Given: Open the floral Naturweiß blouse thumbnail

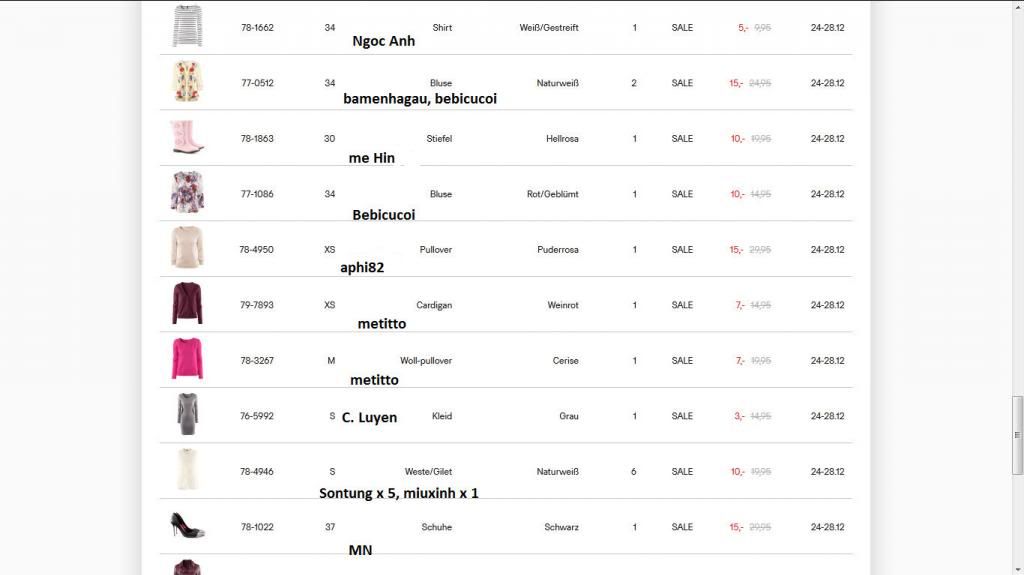Looking at the screenshot, I should click(187, 82).
